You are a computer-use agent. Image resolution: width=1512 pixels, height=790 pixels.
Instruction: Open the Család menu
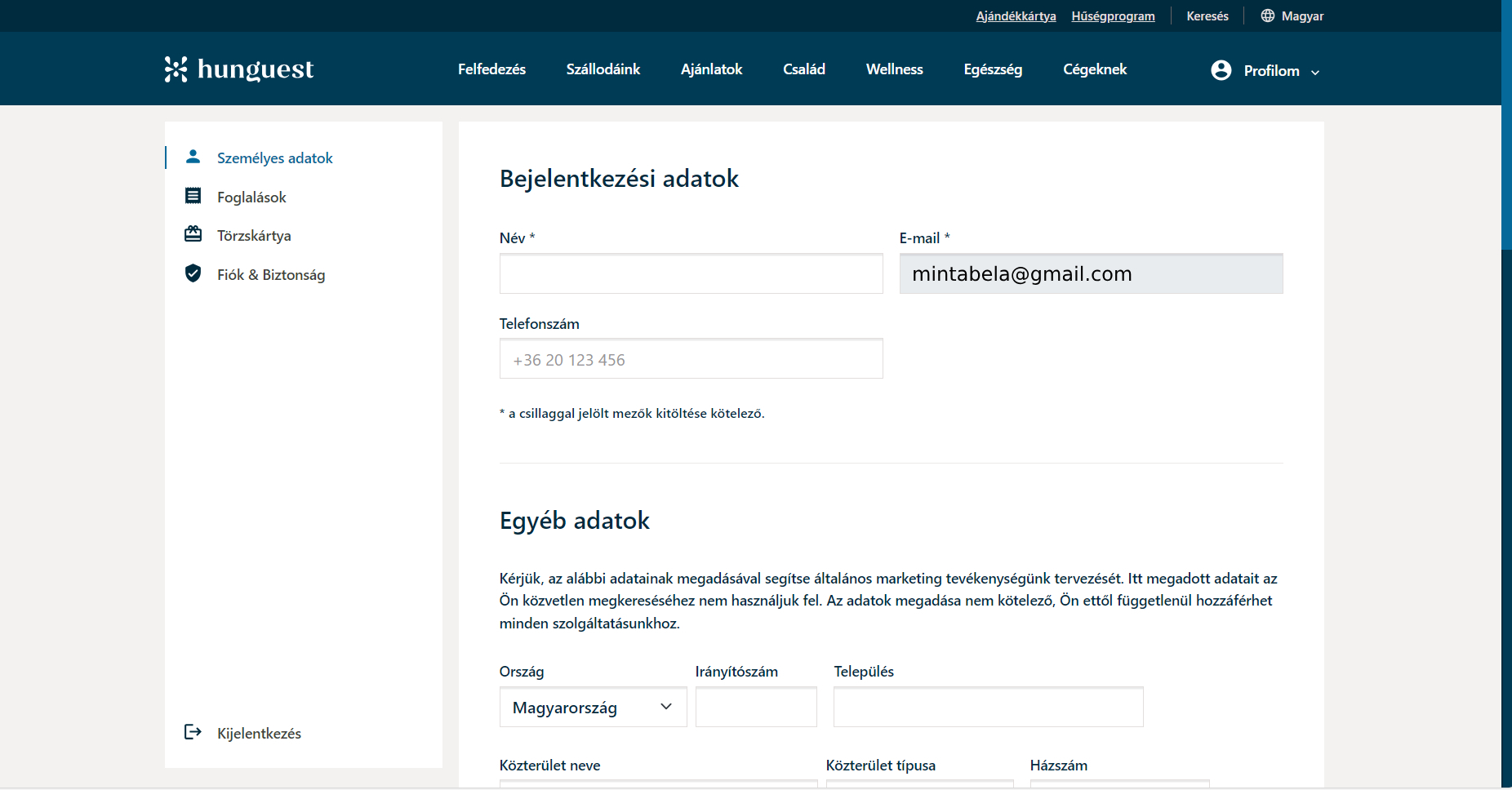(x=804, y=69)
